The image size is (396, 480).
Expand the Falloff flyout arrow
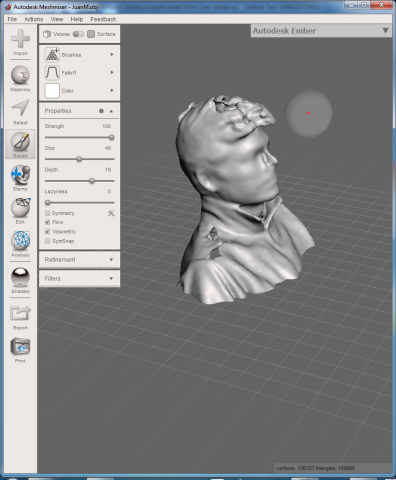pos(112,72)
